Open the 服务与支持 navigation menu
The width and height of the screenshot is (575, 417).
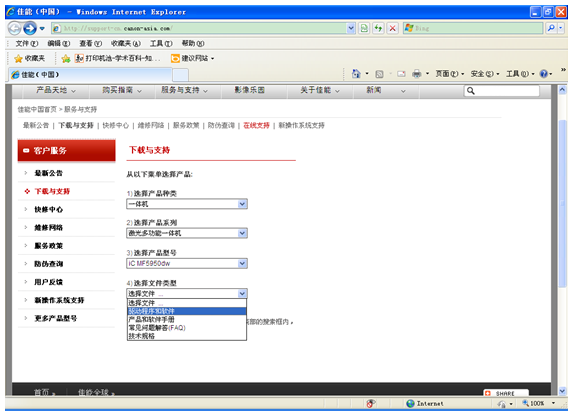point(184,90)
